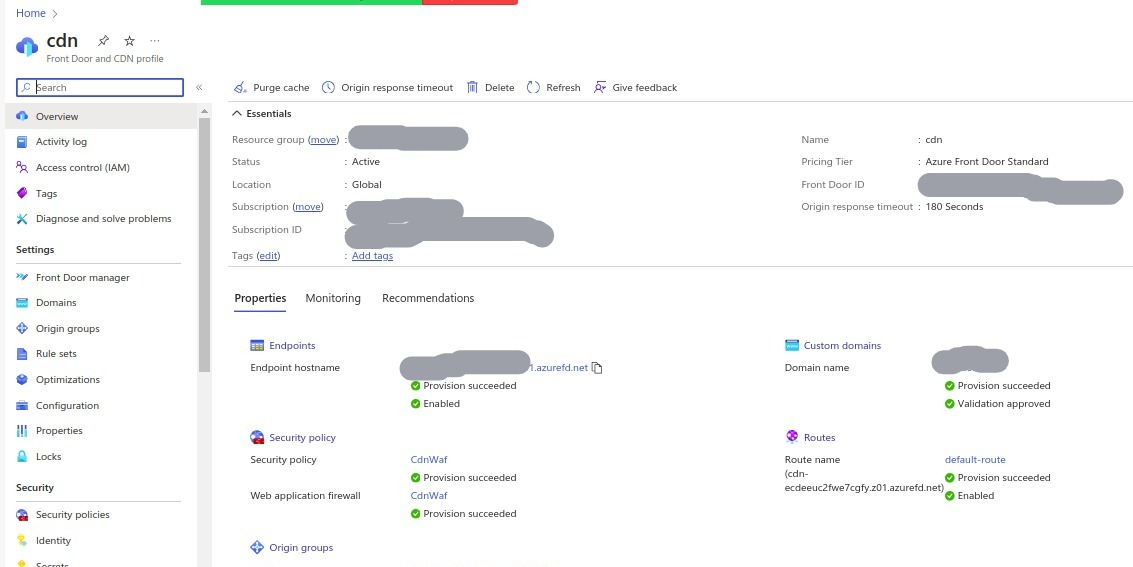Mark cdn profile as favorite star
This screenshot has width=1133, height=567.
pos(129,40)
